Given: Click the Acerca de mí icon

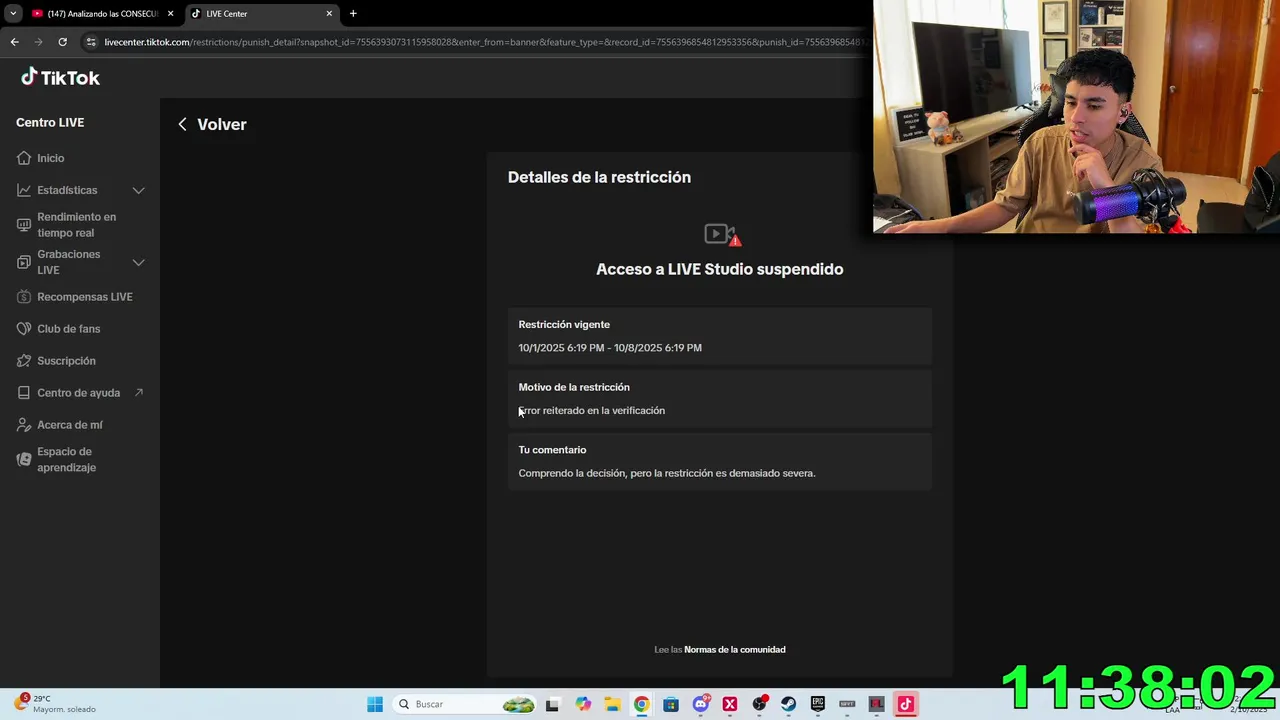Looking at the screenshot, I should (x=24, y=425).
